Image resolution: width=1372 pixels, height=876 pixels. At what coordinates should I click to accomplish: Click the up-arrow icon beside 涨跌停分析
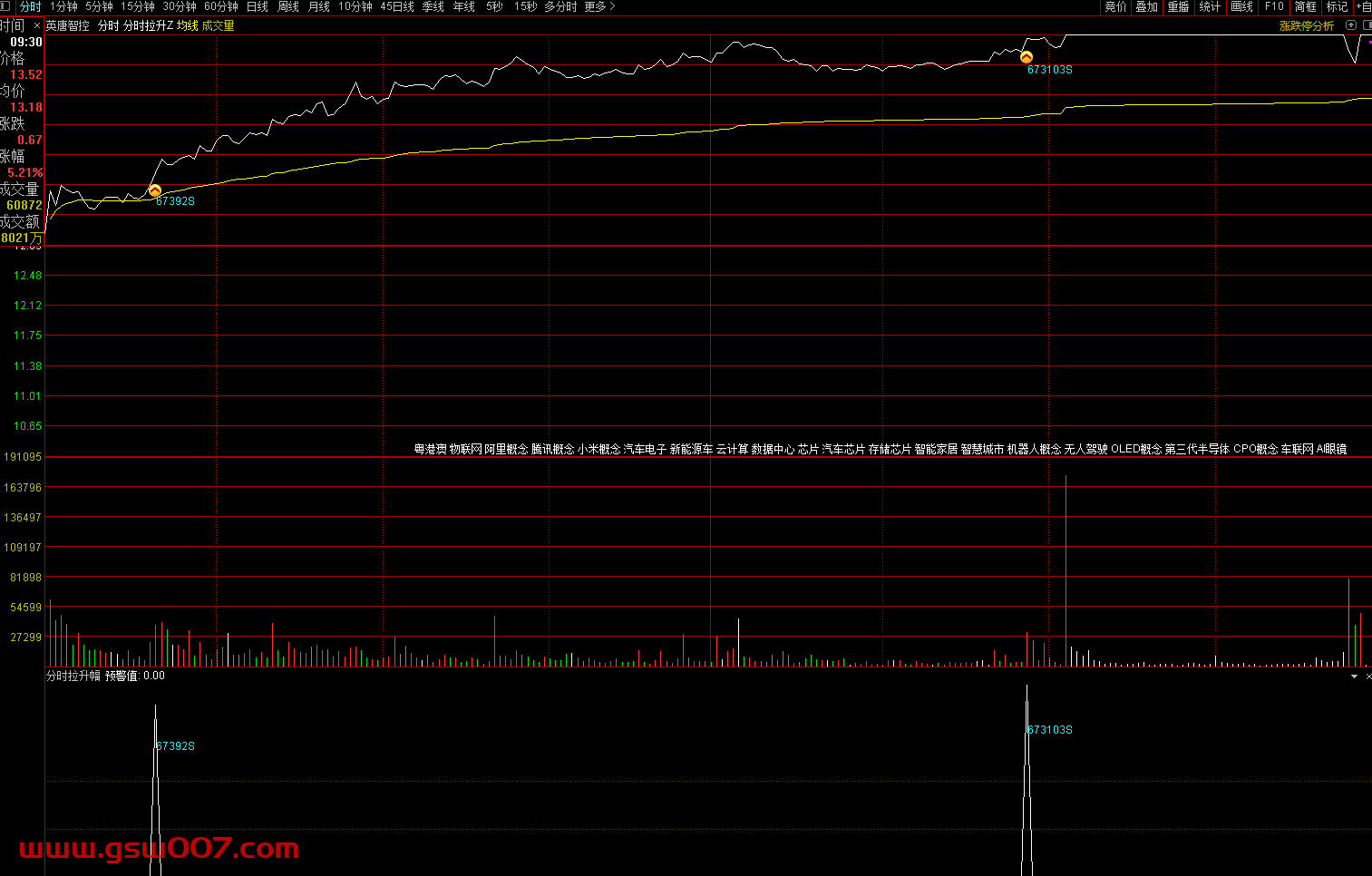coord(1351,25)
